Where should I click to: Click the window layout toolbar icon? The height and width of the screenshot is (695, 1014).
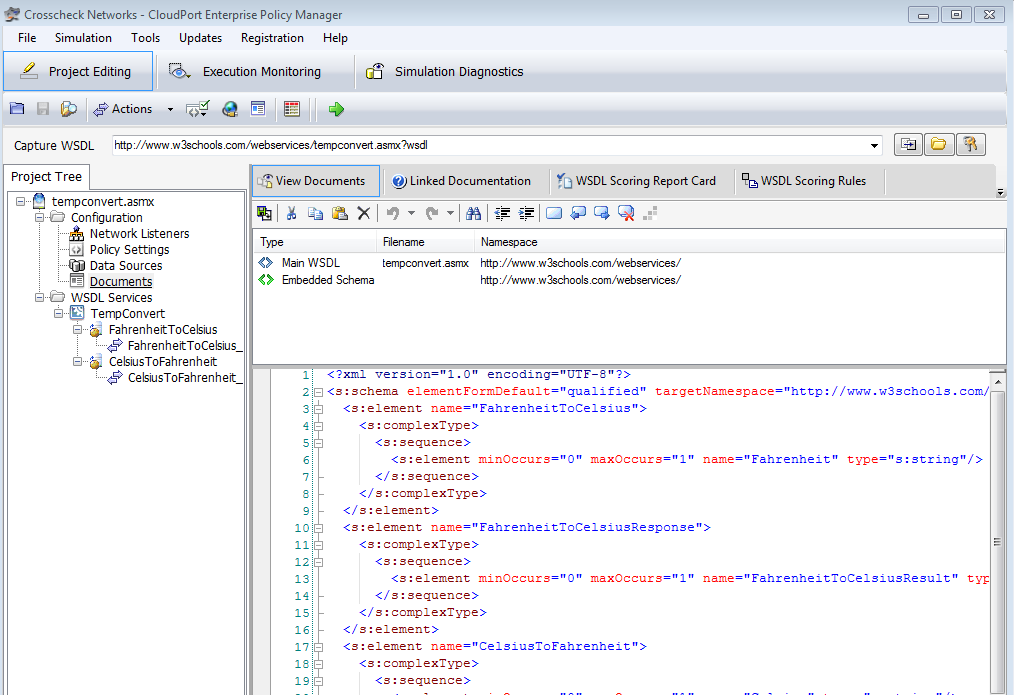[258, 109]
